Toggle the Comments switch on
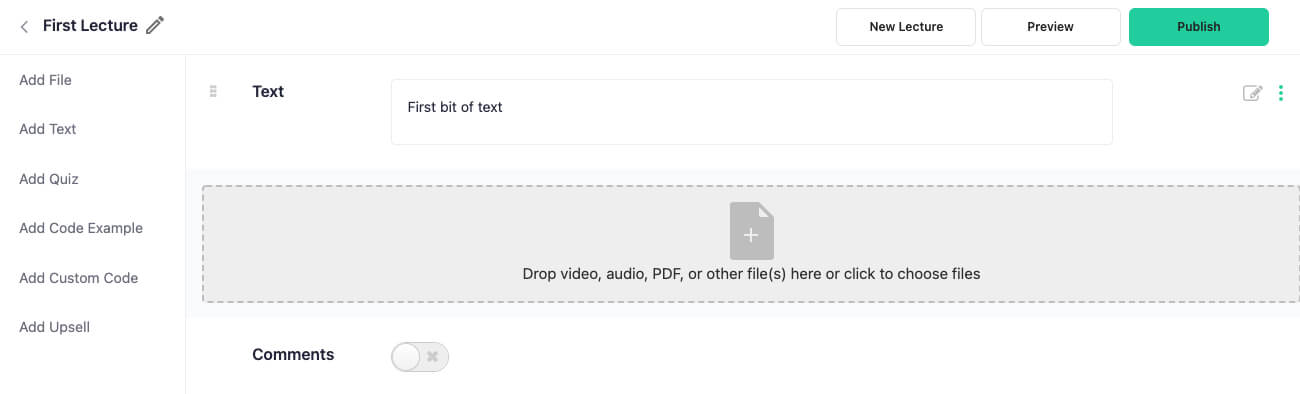Viewport: 1300px width, 394px height. 420,356
